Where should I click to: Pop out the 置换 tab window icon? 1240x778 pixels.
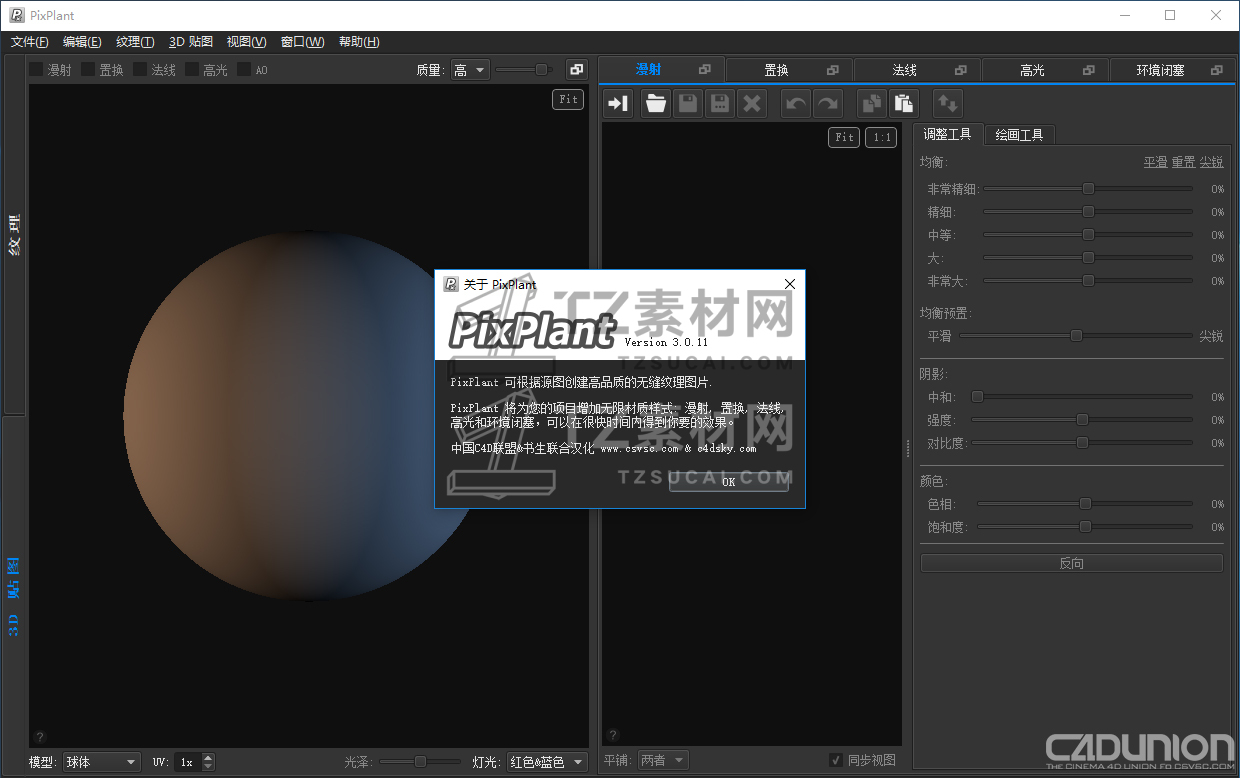833,70
